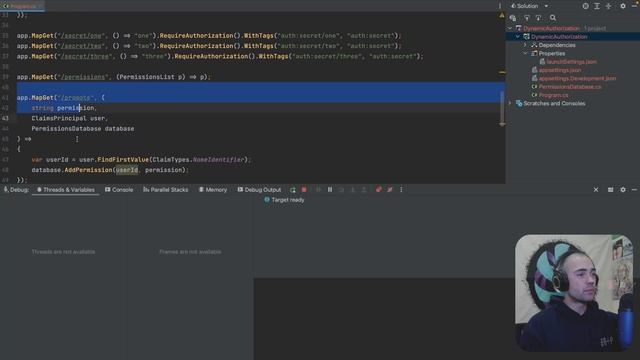Click the search magnifier in Solution panel
This screenshot has width=640, height=360.
pos(553,18)
